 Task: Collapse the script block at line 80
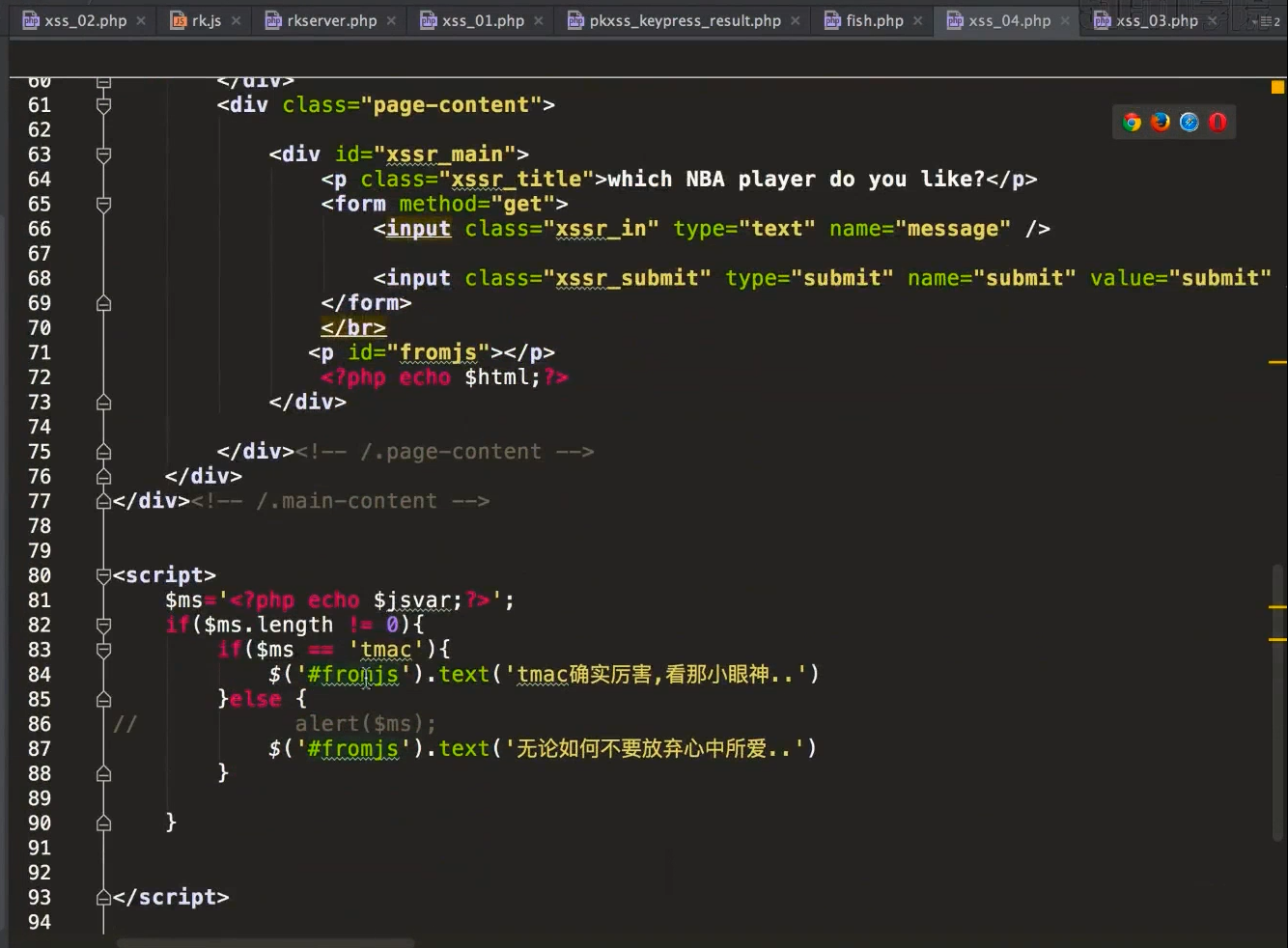tap(103, 575)
